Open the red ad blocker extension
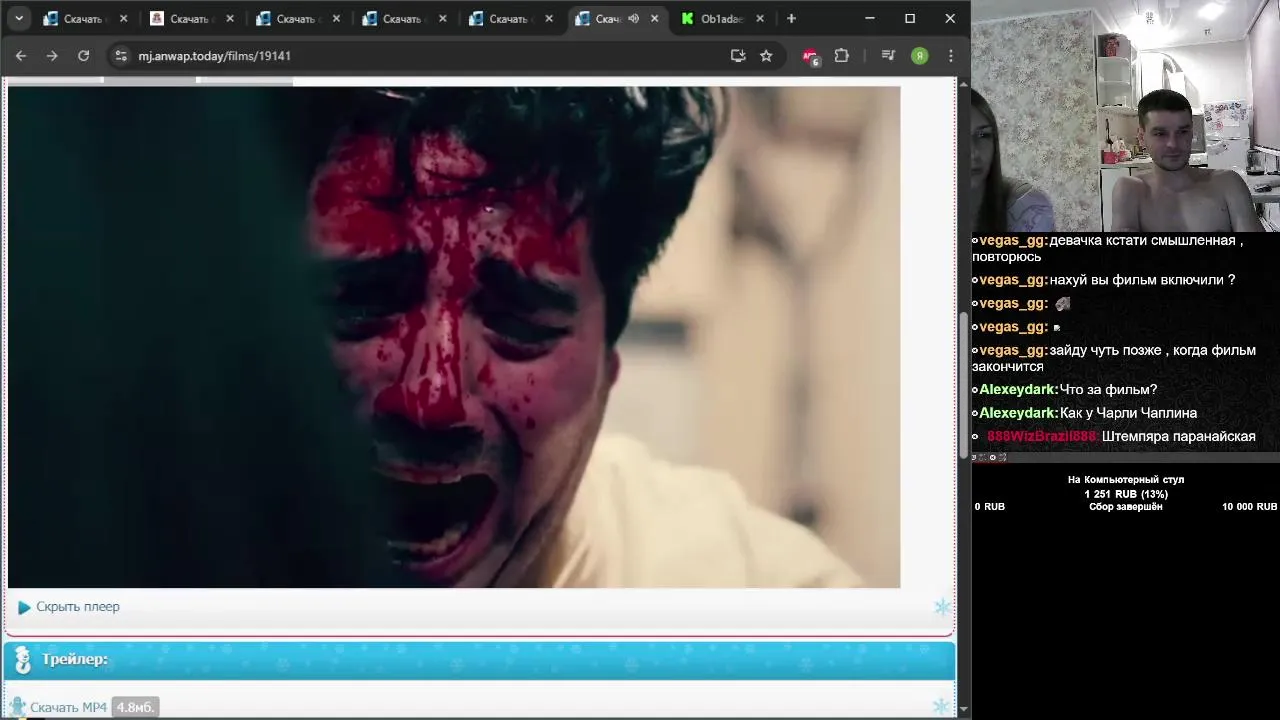The height and width of the screenshot is (720, 1280). [811, 56]
